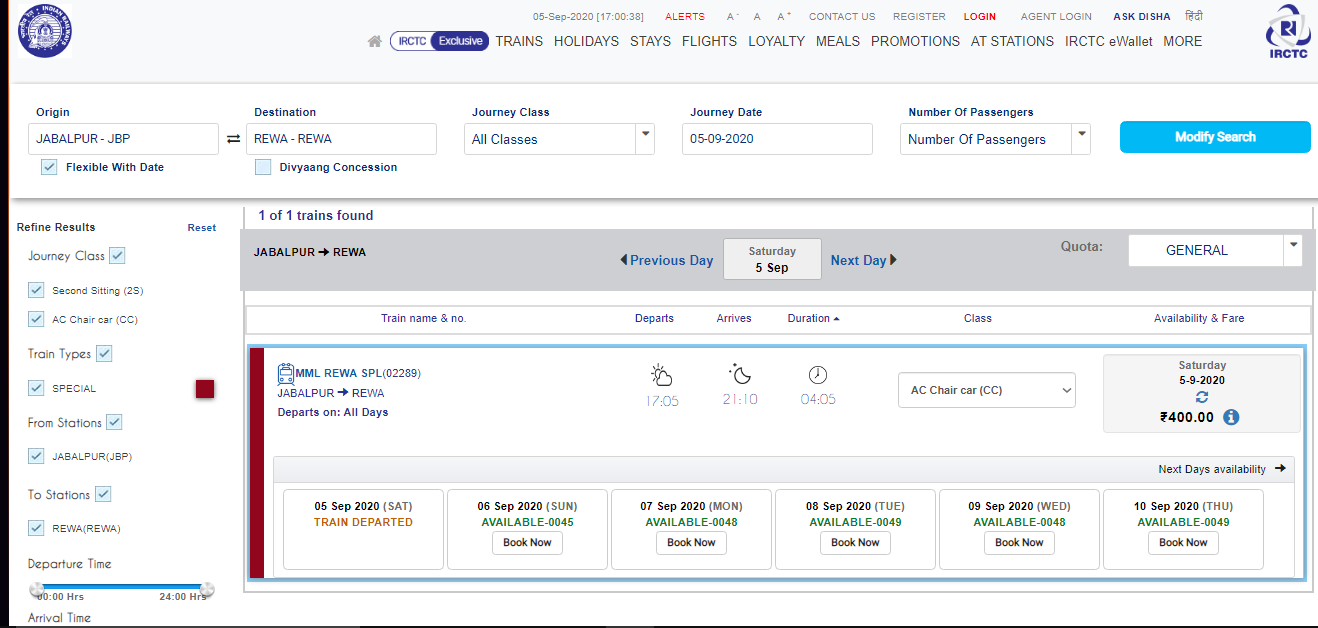This screenshot has height=628, width=1318.
Task: Refresh availability for Saturday 5-9-2020
Action: click(x=1202, y=398)
